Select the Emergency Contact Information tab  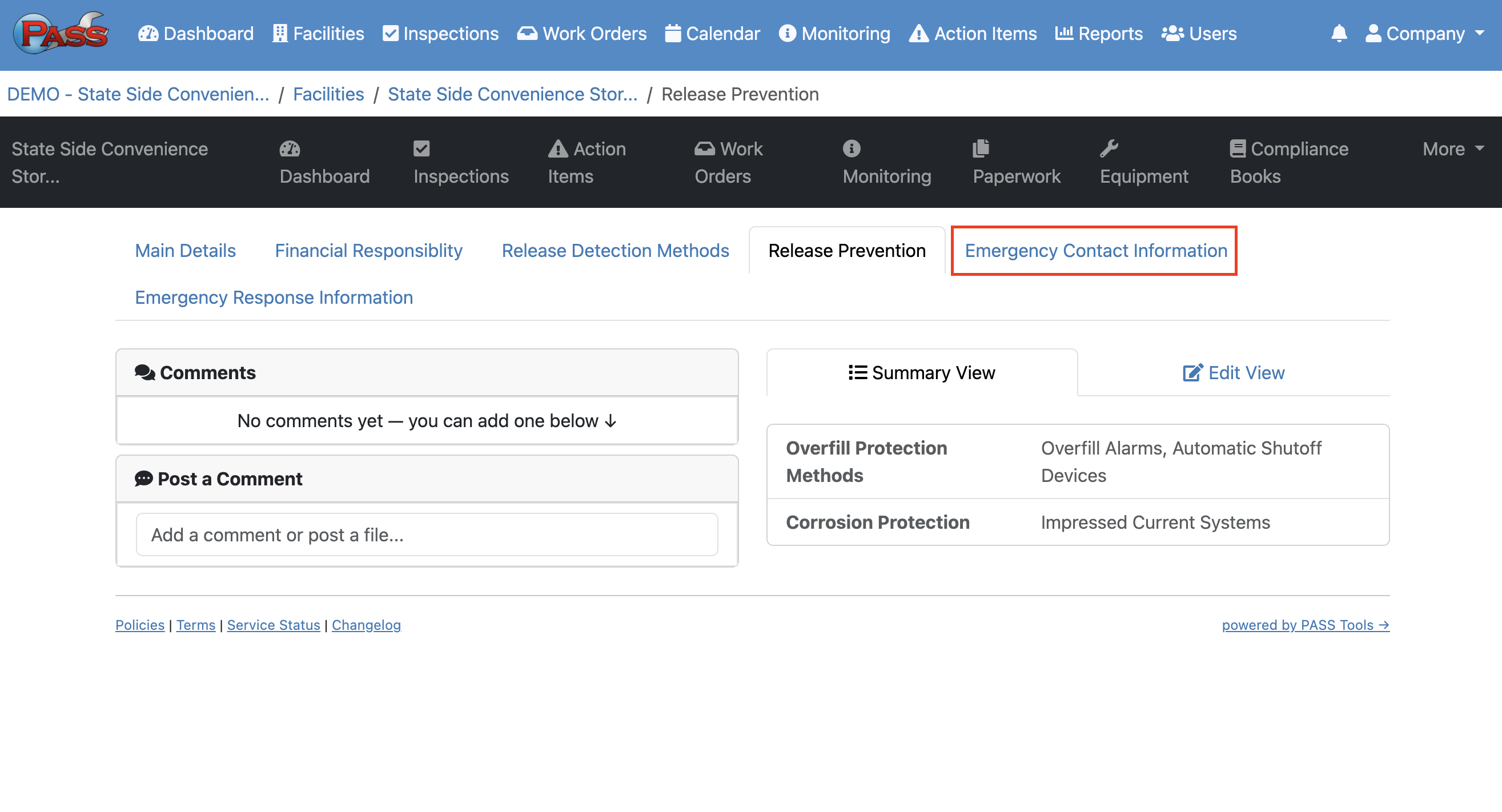coord(1094,251)
